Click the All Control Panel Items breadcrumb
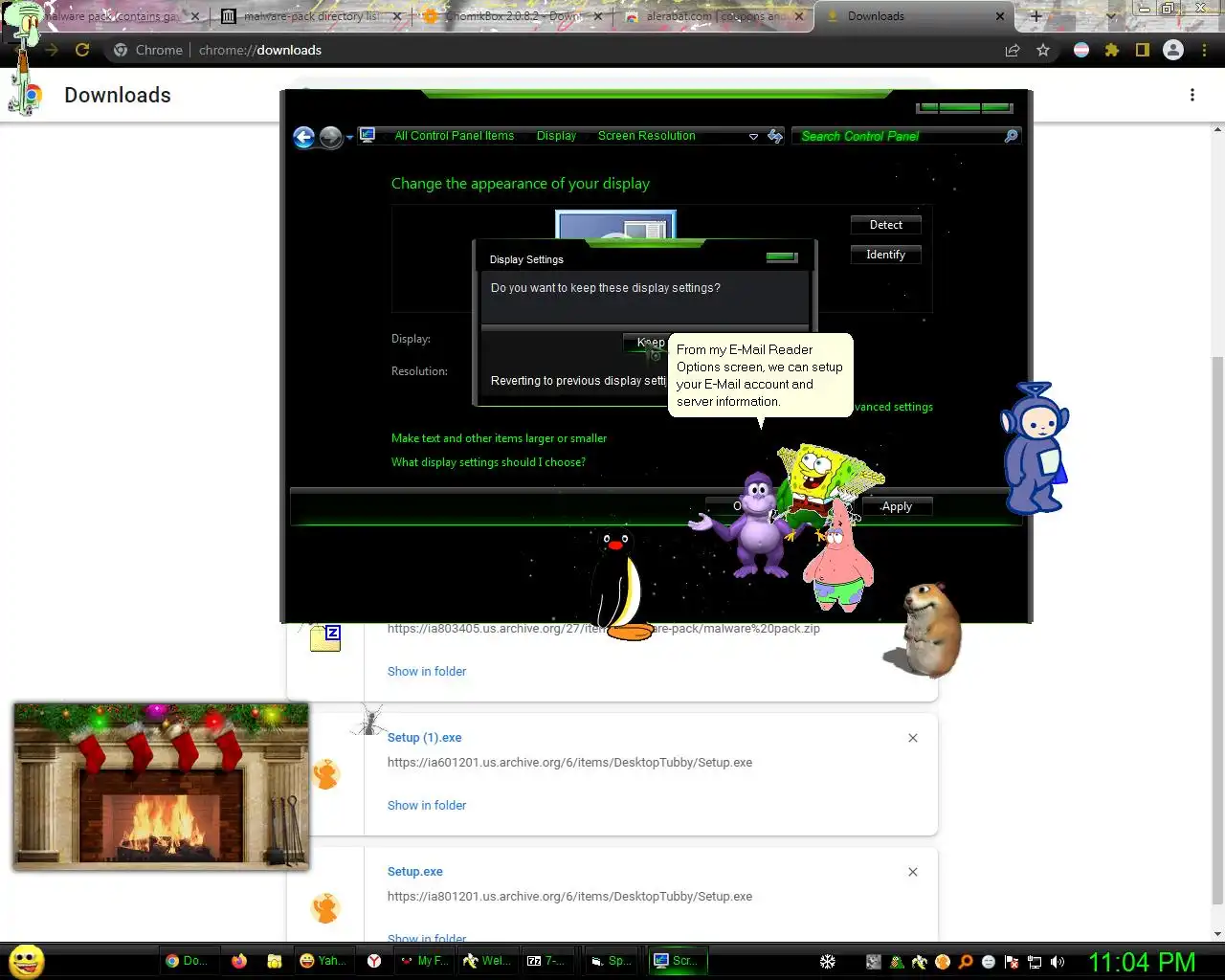The image size is (1225, 980). [x=455, y=136]
